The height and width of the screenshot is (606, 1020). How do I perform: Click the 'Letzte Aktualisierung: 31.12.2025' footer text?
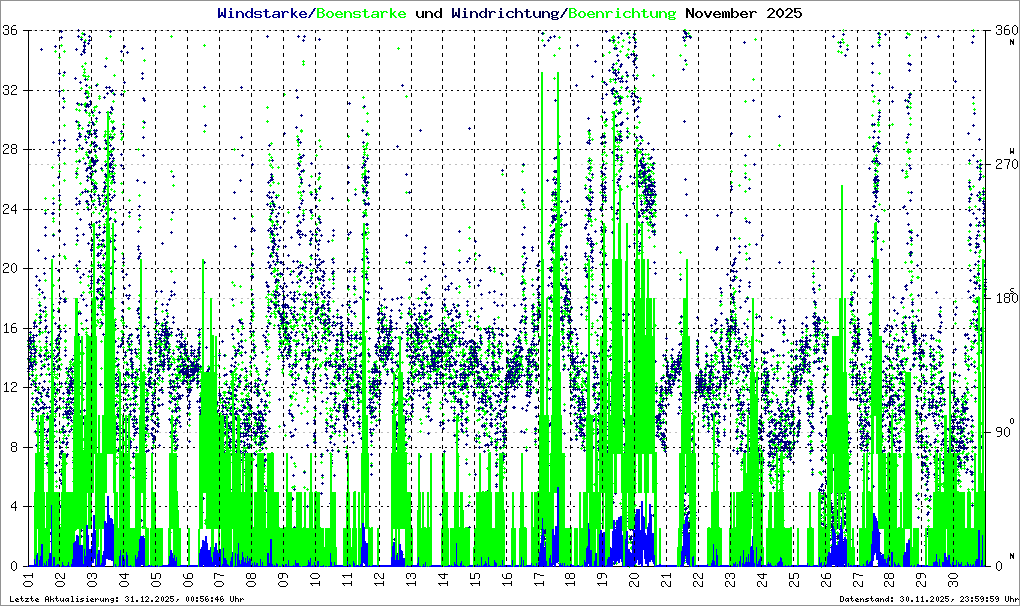(x=94, y=599)
